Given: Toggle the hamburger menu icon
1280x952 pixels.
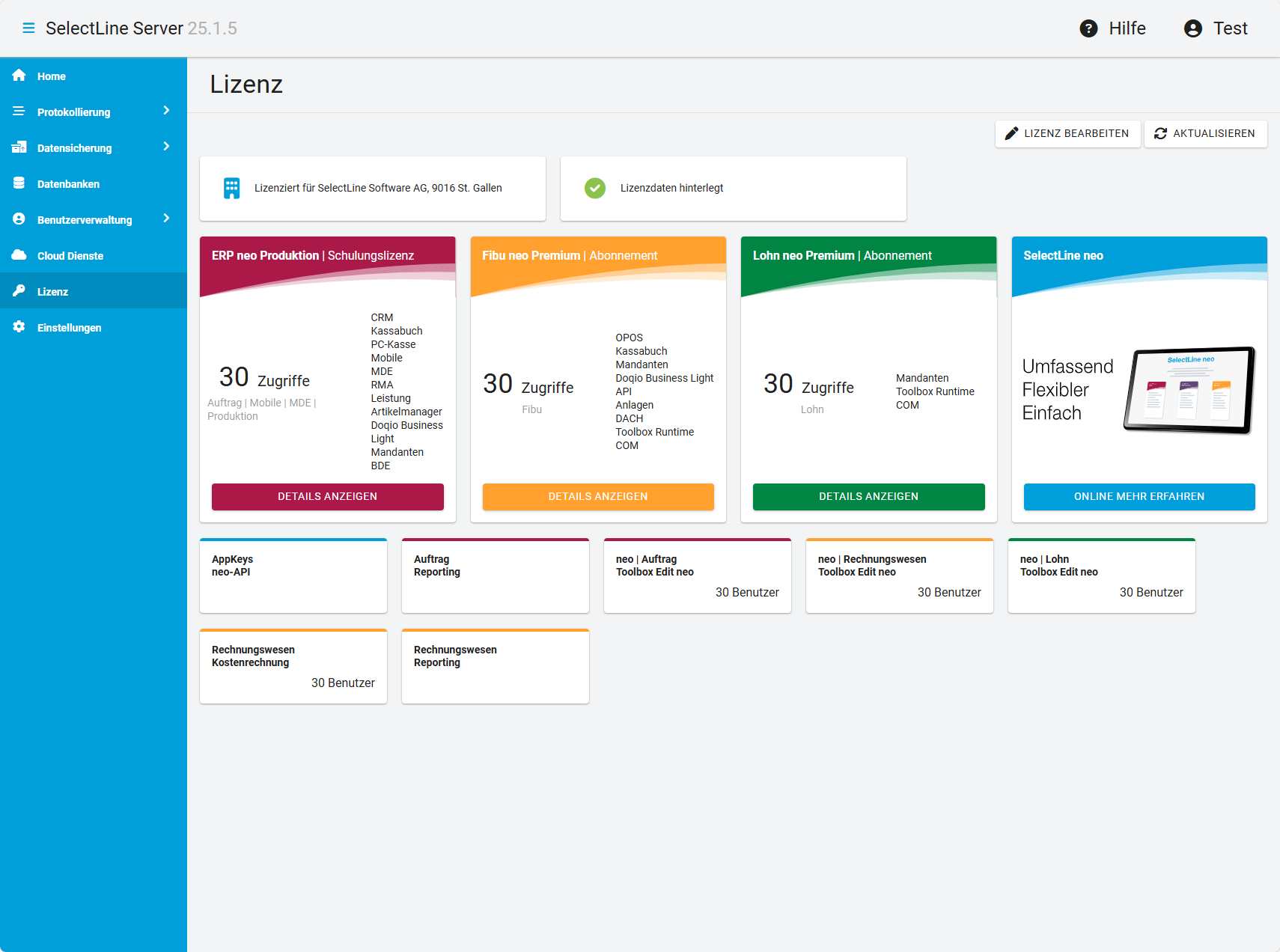Looking at the screenshot, I should coord(28,28).
